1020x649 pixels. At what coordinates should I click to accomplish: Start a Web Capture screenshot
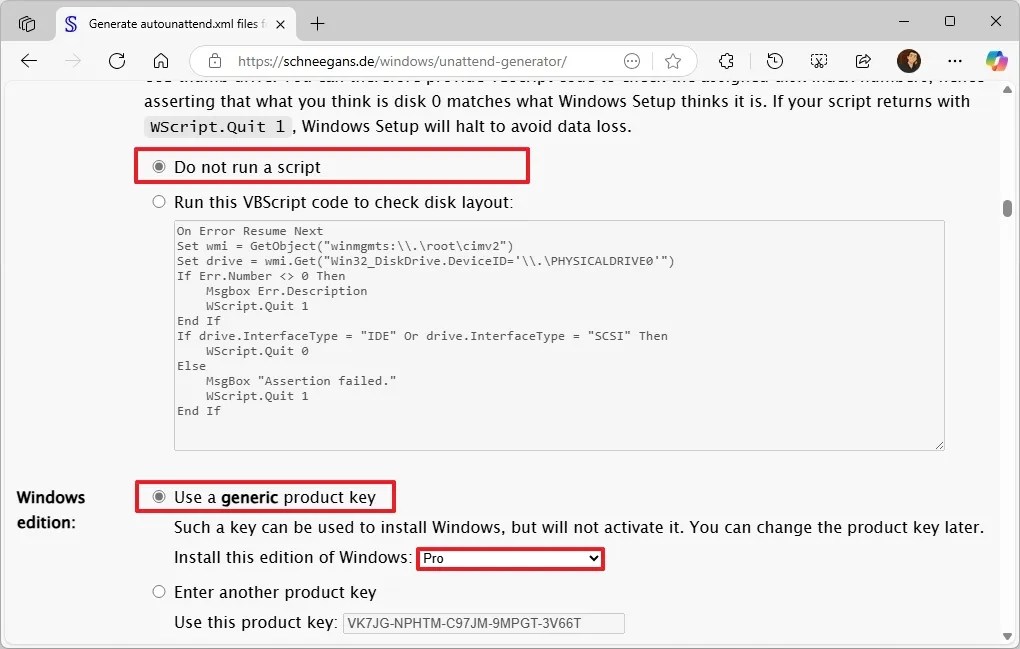point(819,61)
